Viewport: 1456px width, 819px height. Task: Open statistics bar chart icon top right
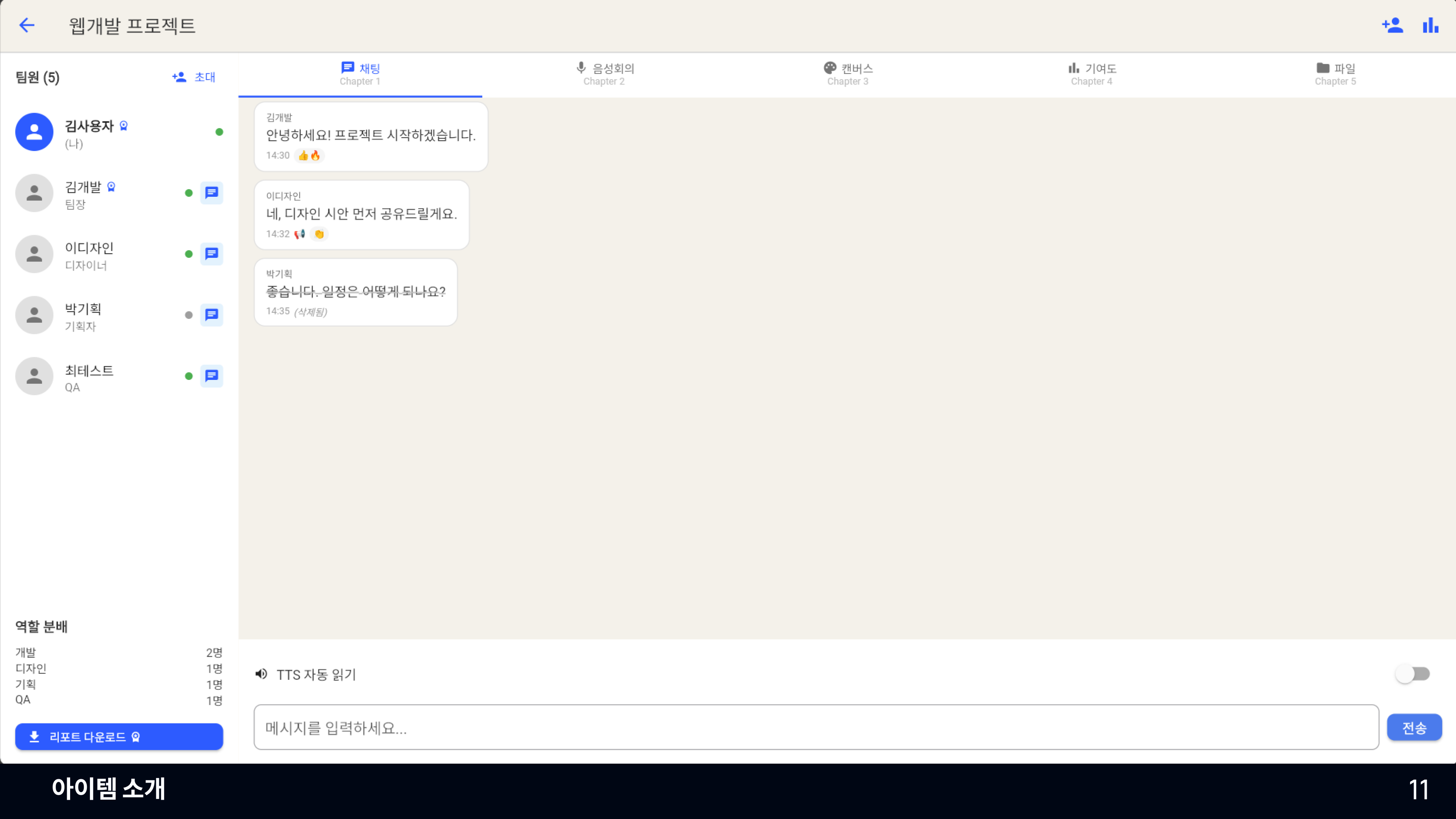(1431, 25)
